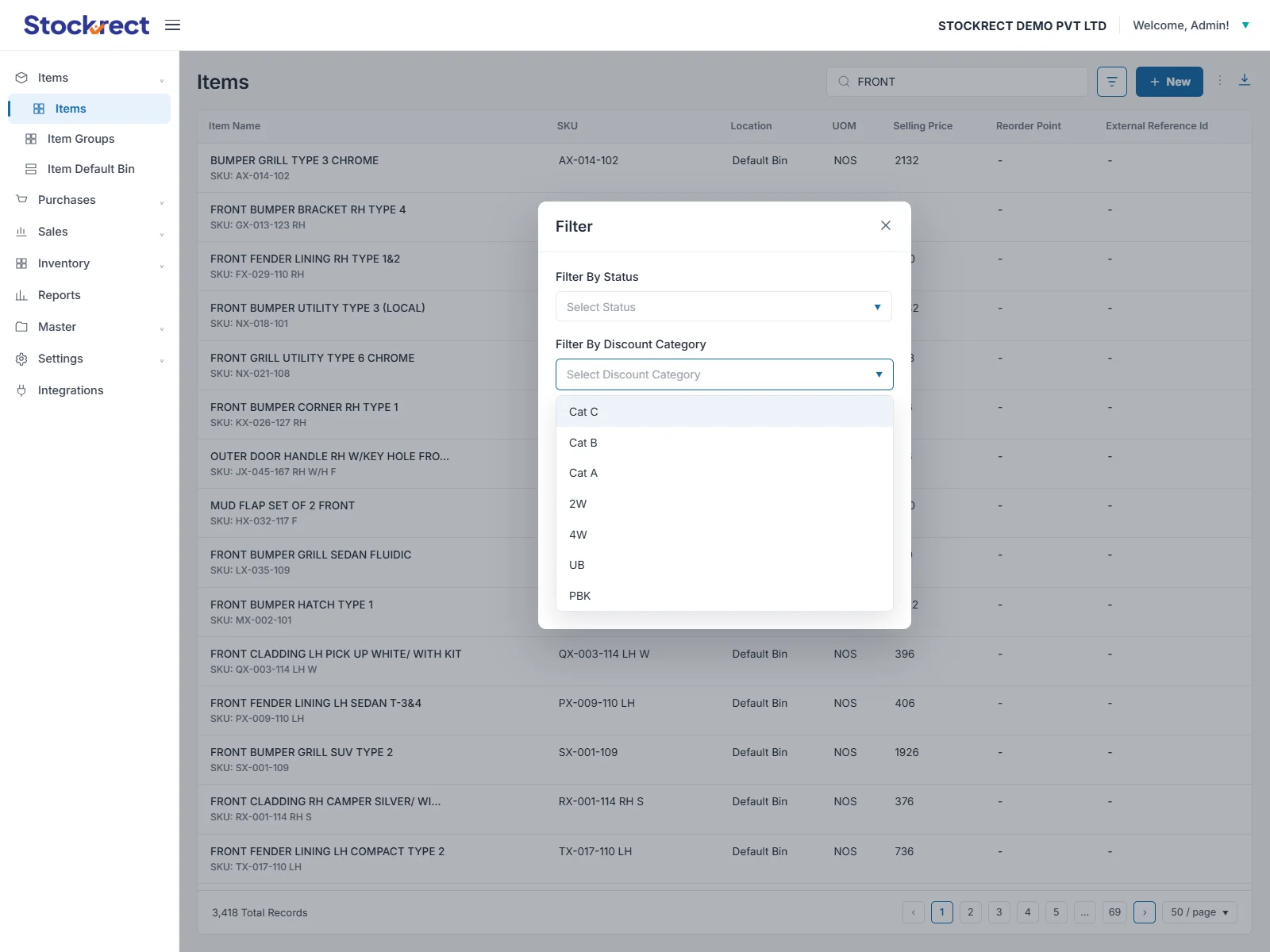Click the Integrations plug icon
The image size is (1270, 952).
[x=21, y=390]
